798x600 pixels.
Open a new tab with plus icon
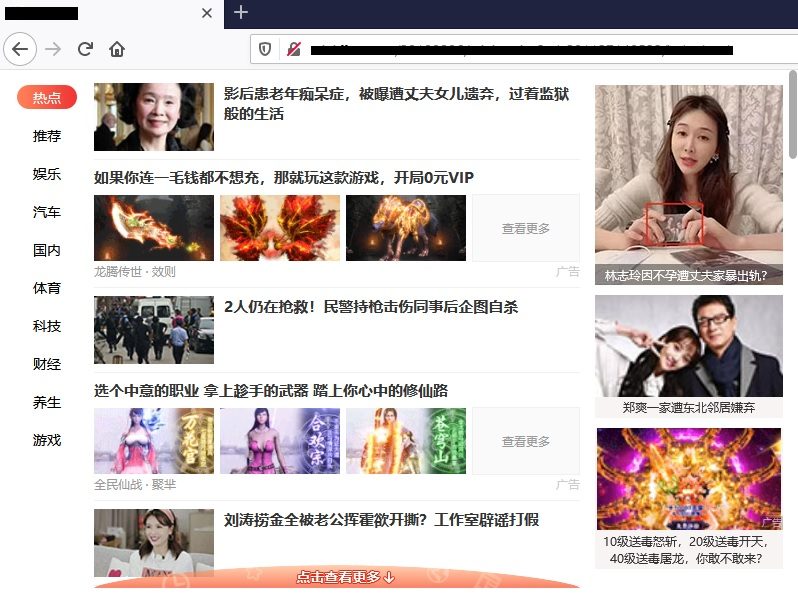(240, 13)
